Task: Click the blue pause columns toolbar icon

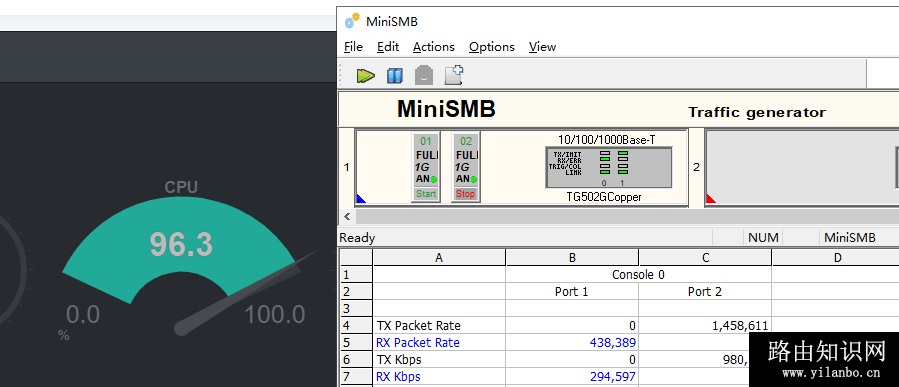Action: [394, 76]
